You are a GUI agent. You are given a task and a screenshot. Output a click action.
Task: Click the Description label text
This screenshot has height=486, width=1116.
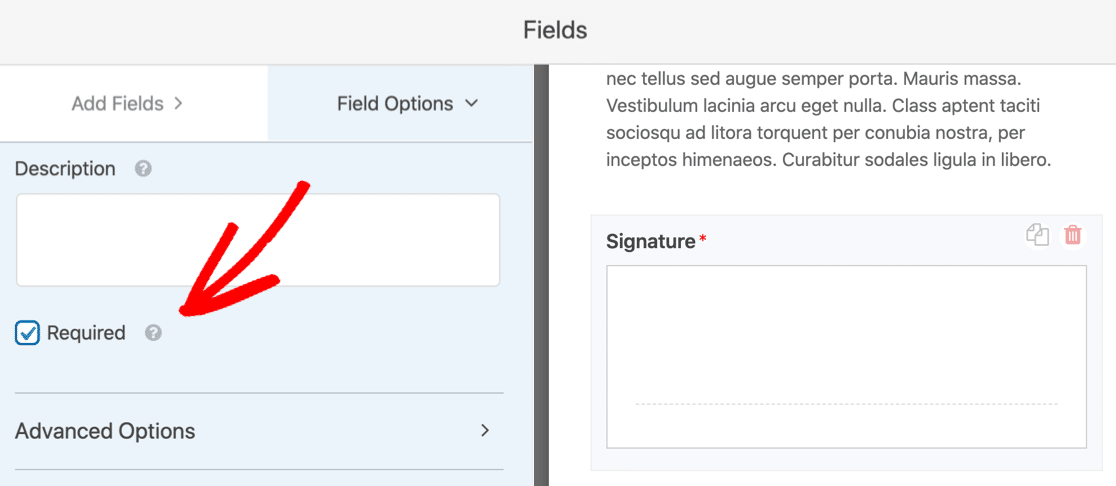(x=65, y=169)
